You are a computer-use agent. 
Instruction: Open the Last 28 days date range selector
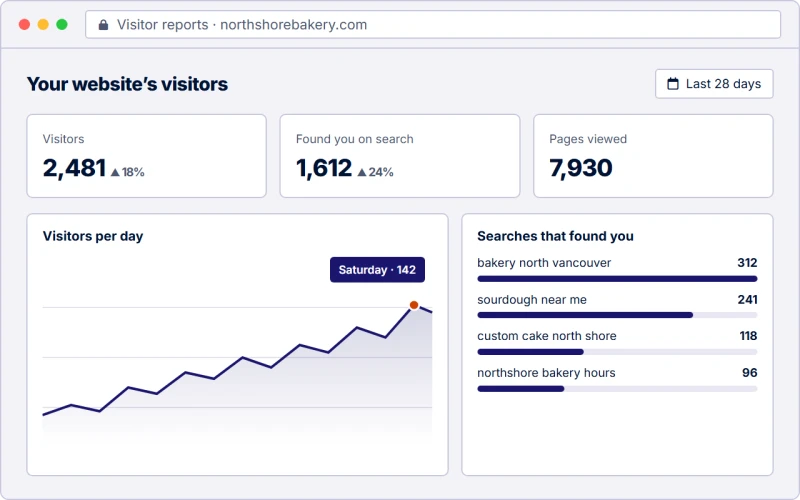click(714, 84)
